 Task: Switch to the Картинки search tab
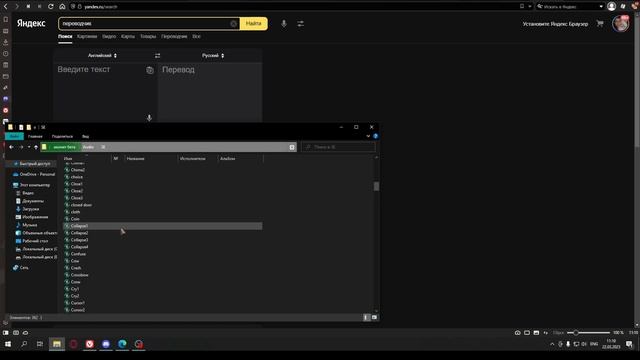[x=87, y=36]
